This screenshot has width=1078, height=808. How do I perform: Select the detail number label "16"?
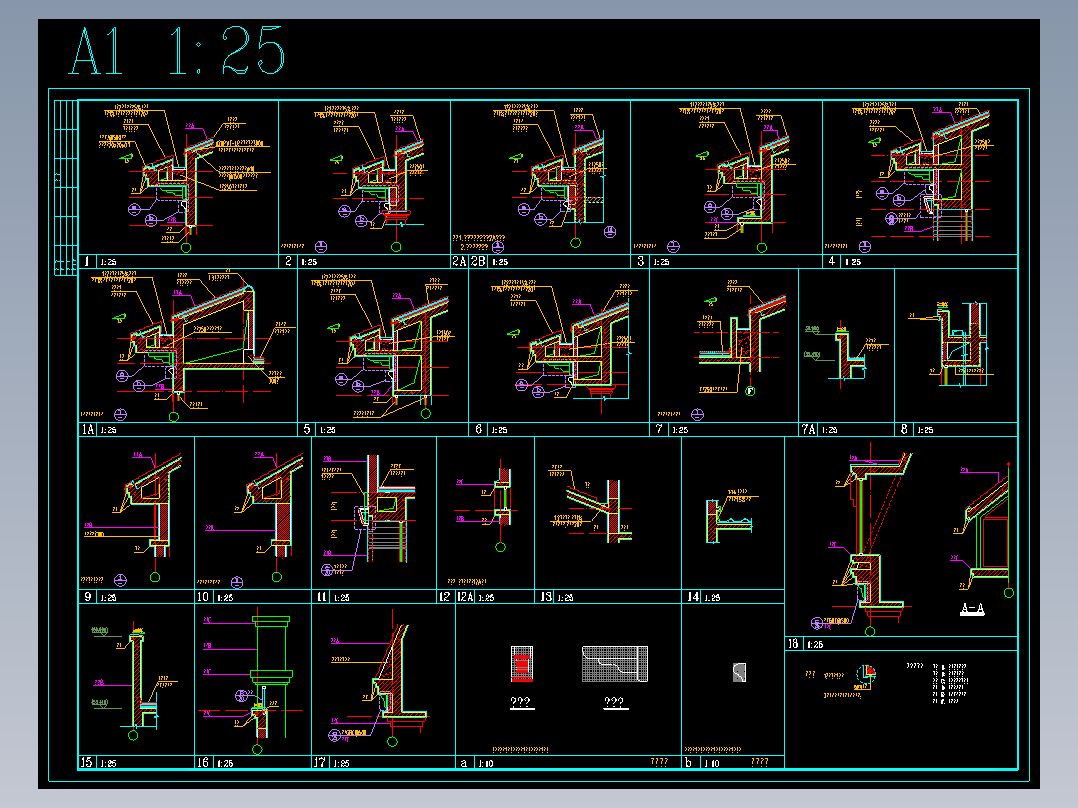pyautogui.click(x=203, y=762)
